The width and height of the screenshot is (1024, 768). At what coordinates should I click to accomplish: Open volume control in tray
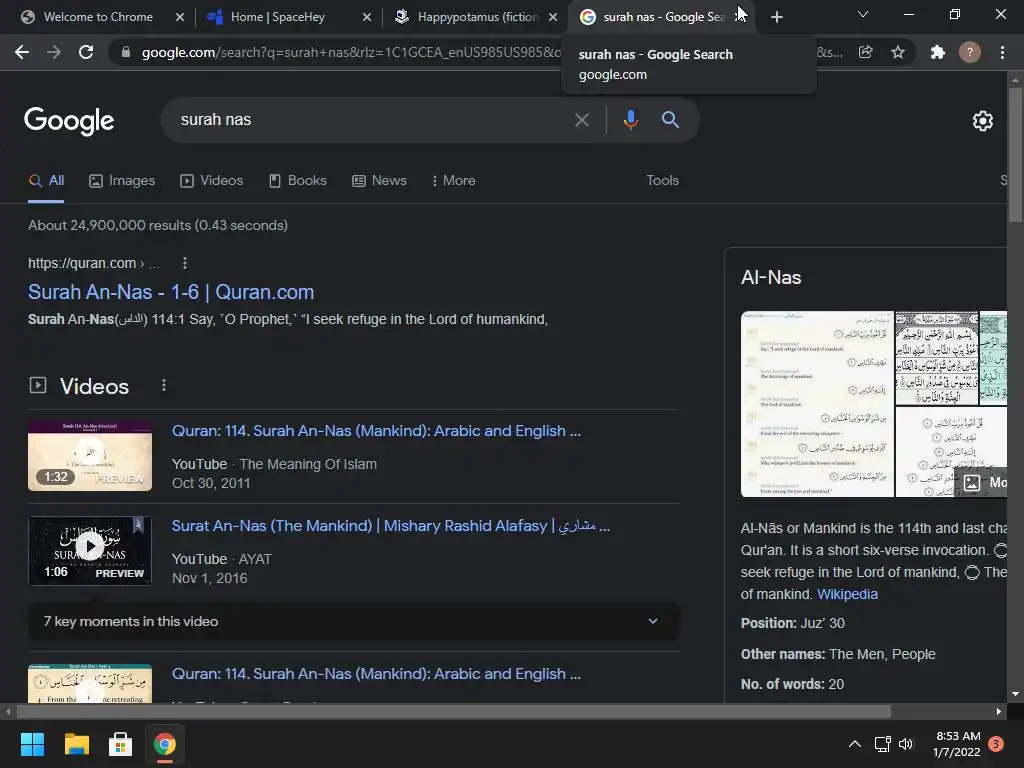click(x=906, y=744)
